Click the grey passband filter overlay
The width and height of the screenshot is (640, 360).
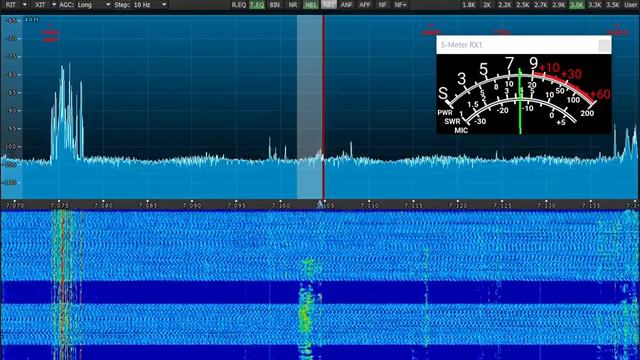click(309, 107)
